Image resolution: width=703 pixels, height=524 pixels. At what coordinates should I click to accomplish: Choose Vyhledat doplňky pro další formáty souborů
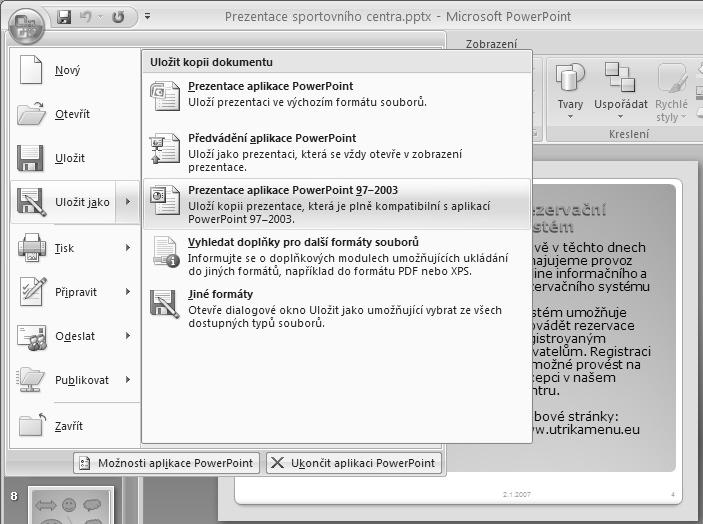point(337,256)
